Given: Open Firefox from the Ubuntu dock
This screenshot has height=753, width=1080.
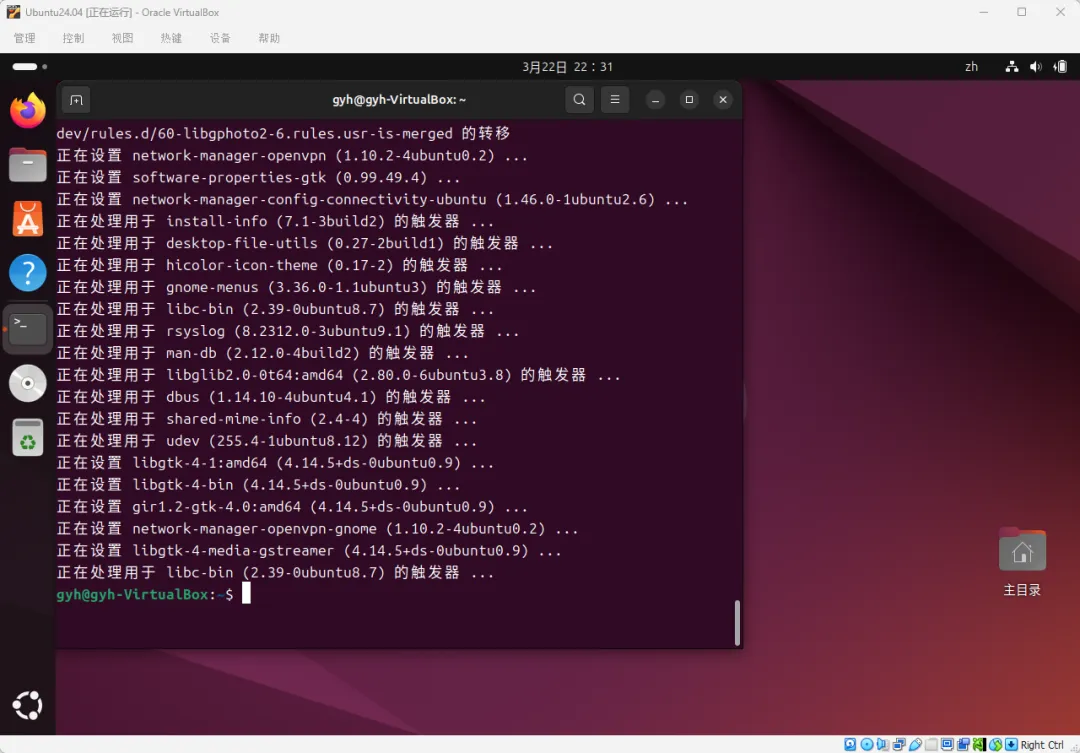Looking at the screenshot, I should 28,110.
